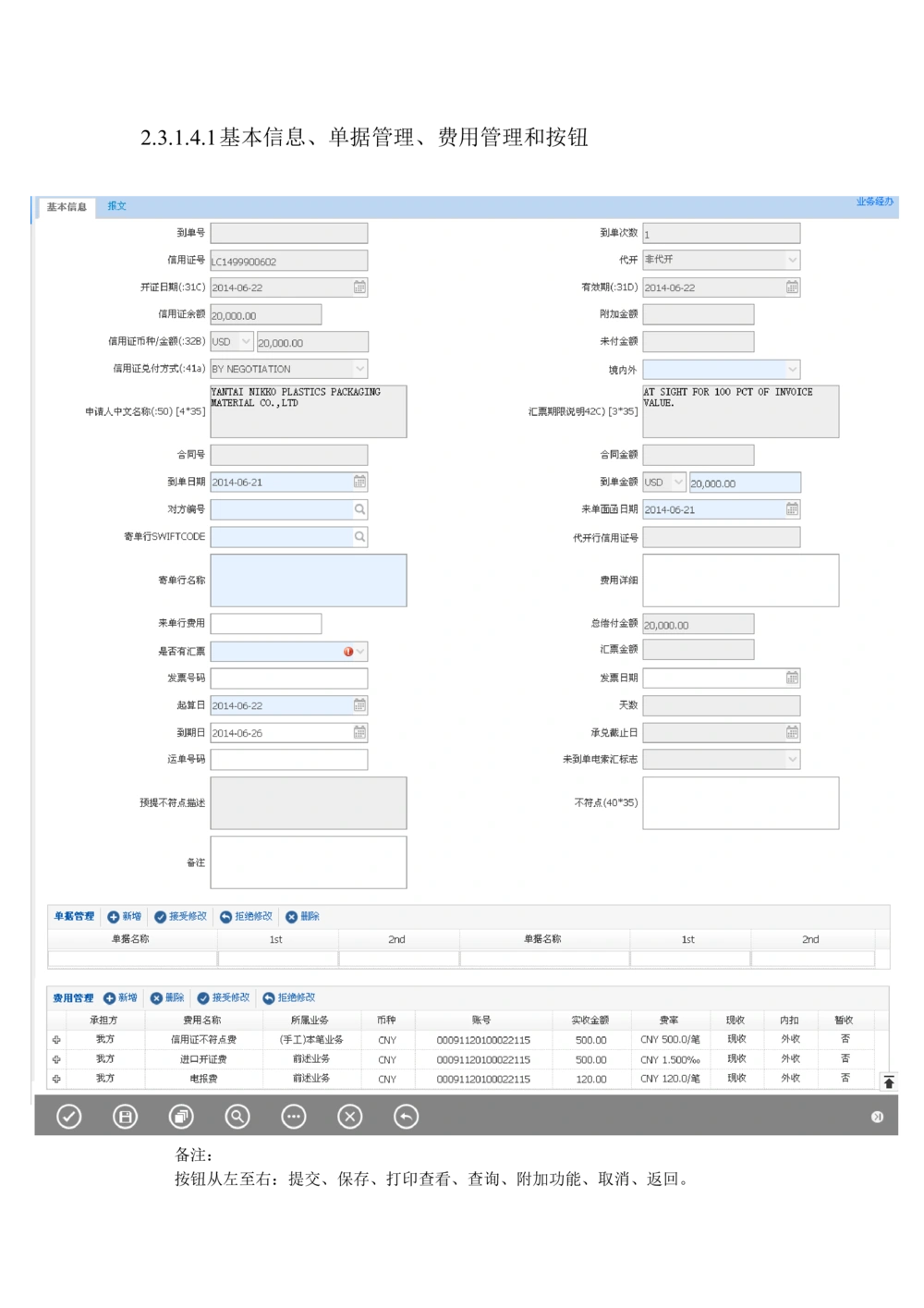Image resolution: width=924 pixels, height=1308 pixels.
Task: Click the save (floppy disk) icon
Action: tap(126, 1117)
